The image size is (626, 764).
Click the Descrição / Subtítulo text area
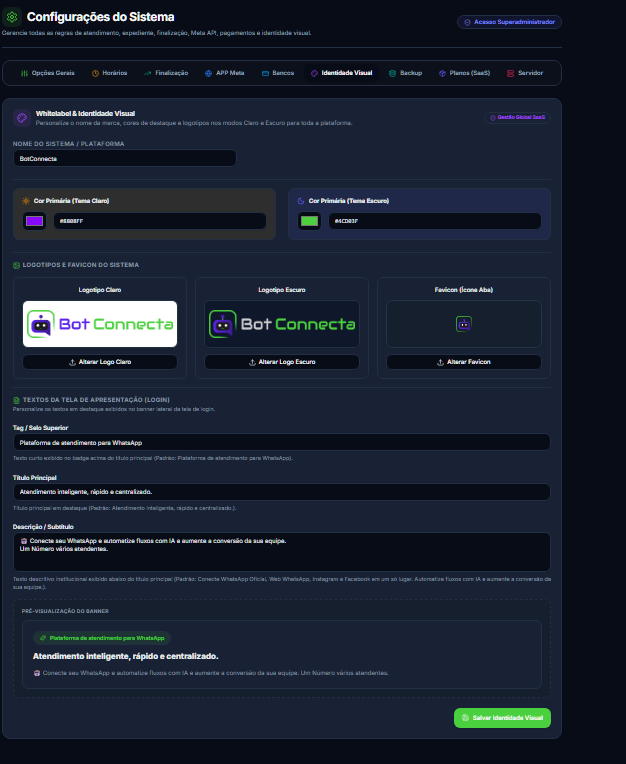click(282, 552)
